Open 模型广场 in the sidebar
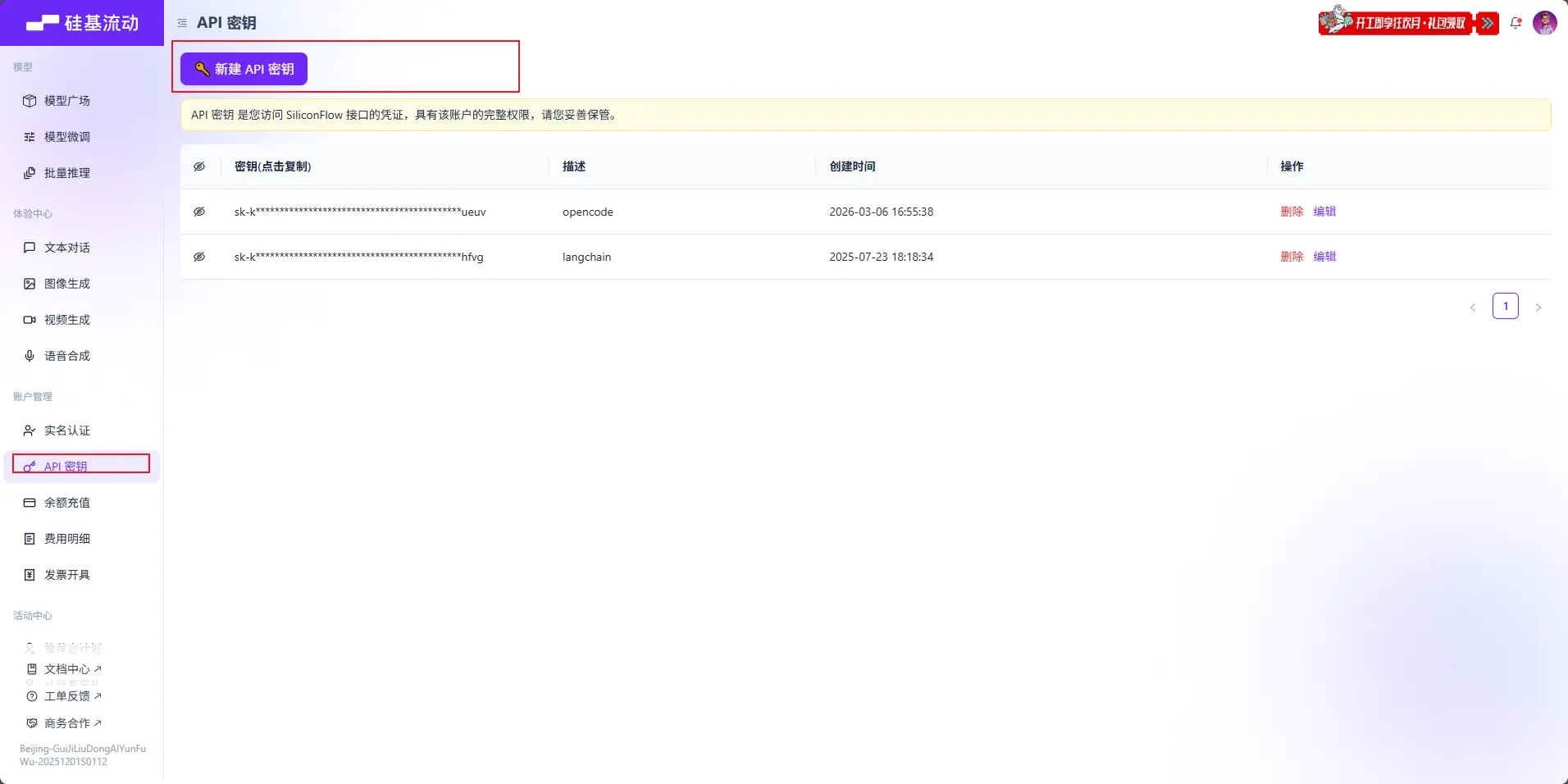This screenshot has width=1568, height=784. (82, 101)
